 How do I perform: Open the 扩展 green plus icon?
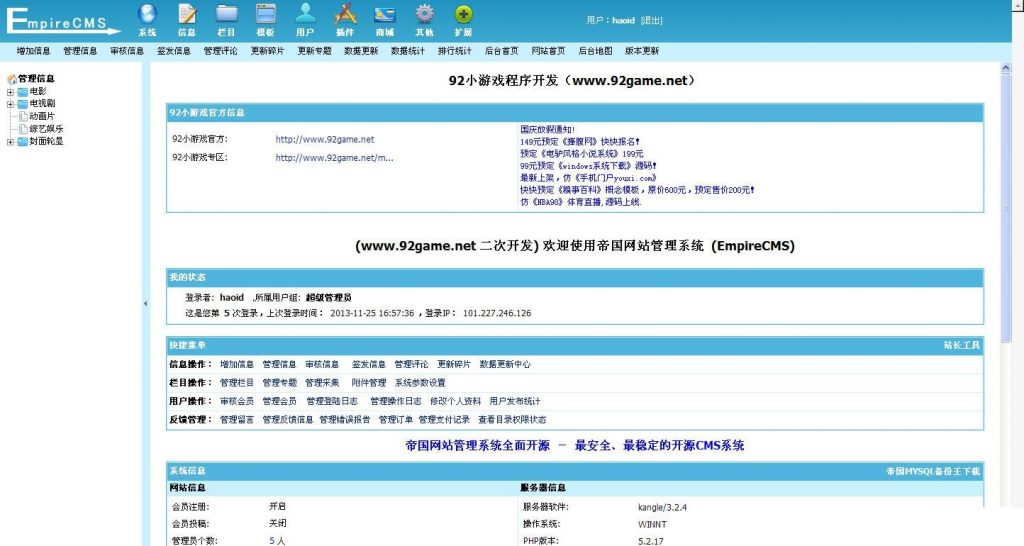pos(463,14)
